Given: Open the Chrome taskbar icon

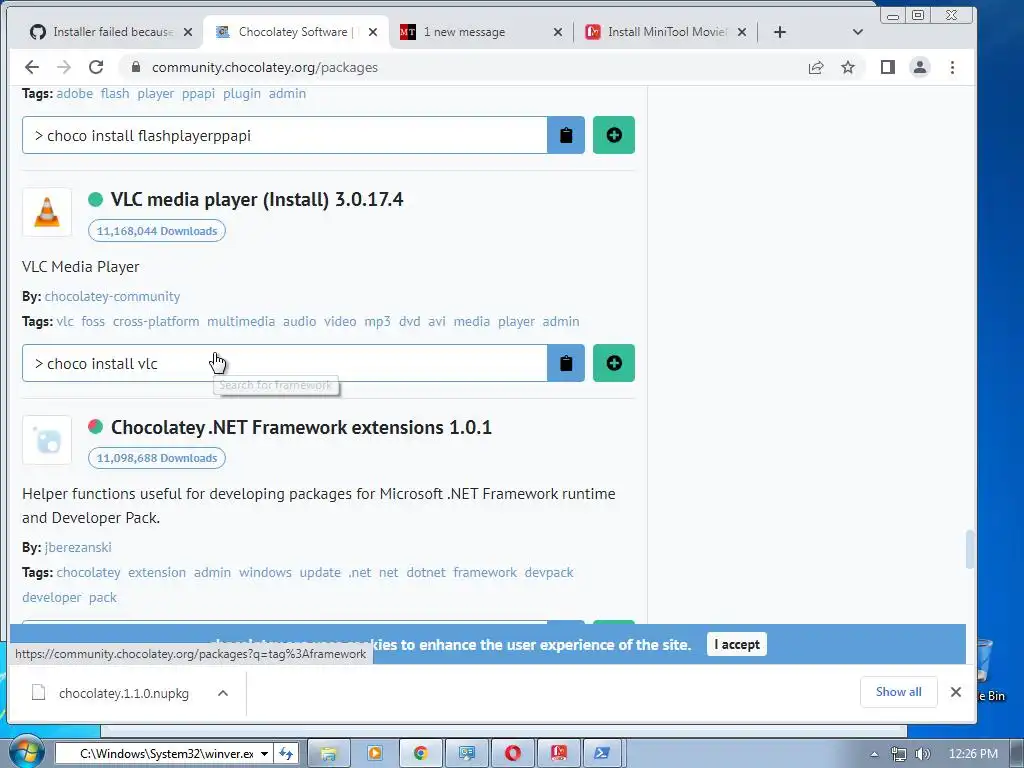Looking at the screenshot, I should [421, 754].
